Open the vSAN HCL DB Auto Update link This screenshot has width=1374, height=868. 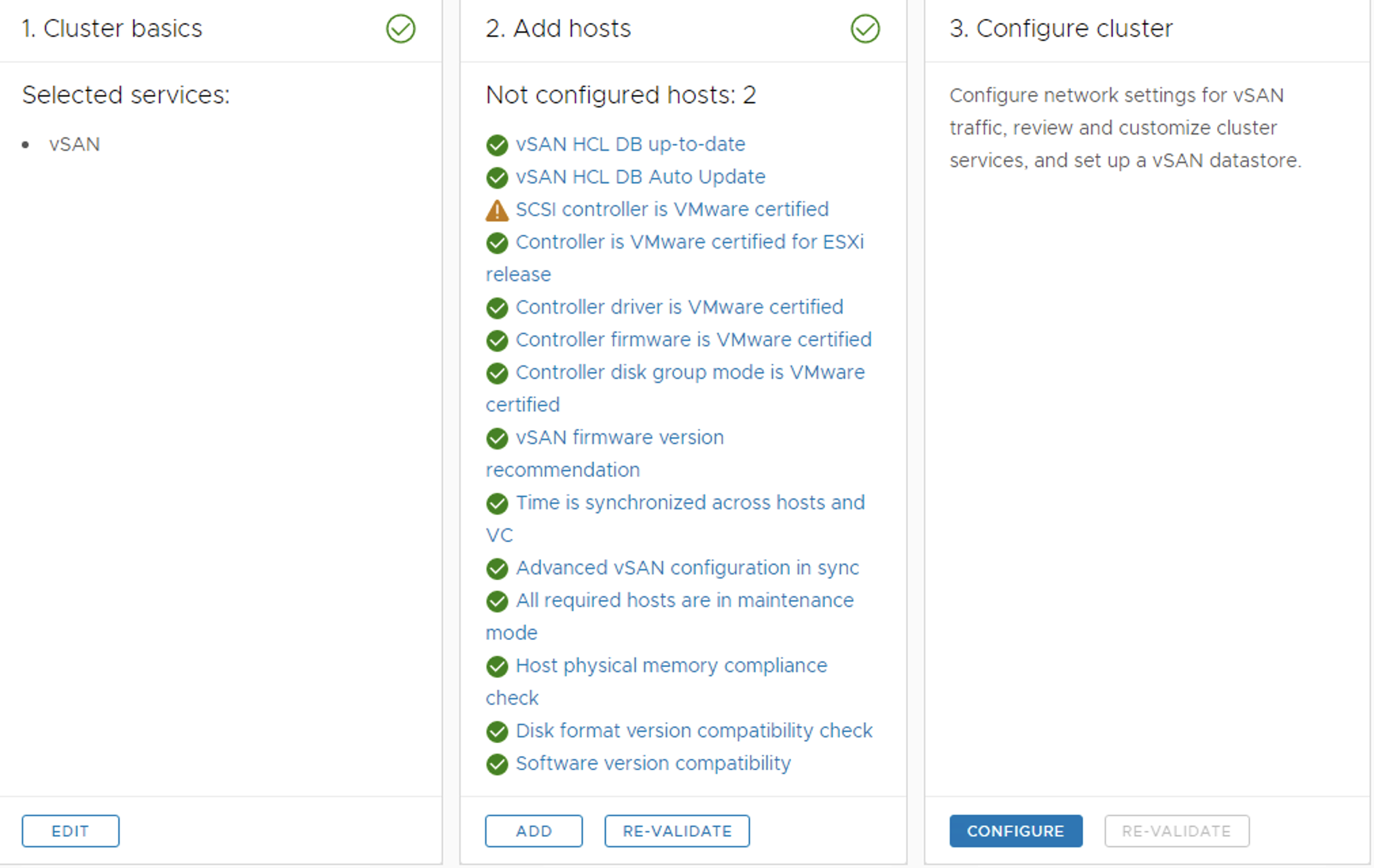[x=640, y=177]
